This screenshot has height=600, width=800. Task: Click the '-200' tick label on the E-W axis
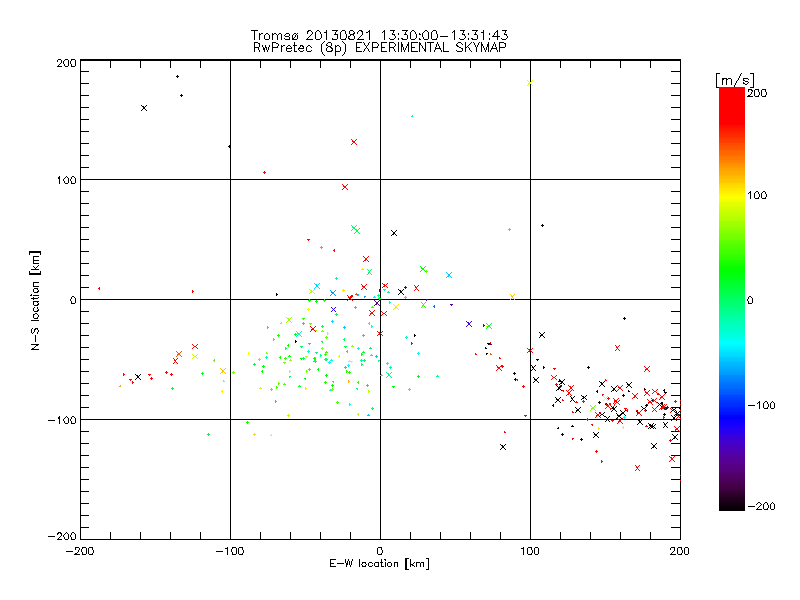[80, 551]
